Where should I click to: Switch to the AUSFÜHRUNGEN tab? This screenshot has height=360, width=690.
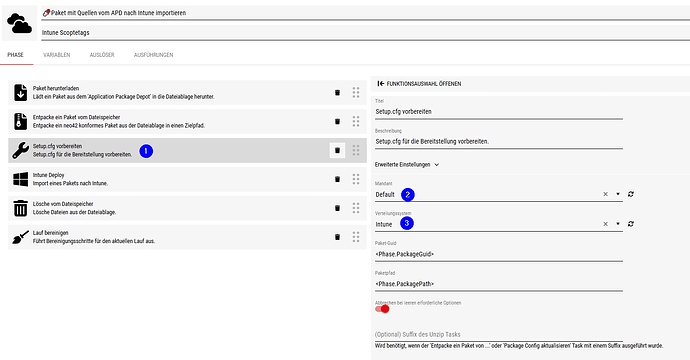(x=154, y=55)
